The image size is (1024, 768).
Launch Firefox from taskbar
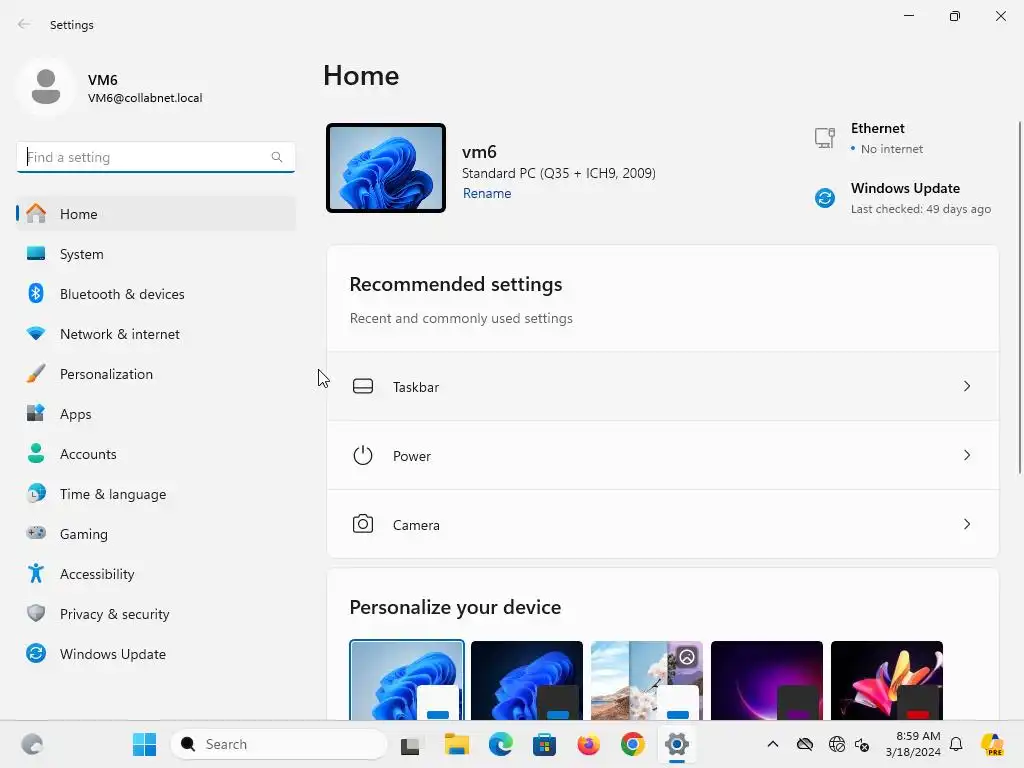[588, 744]
